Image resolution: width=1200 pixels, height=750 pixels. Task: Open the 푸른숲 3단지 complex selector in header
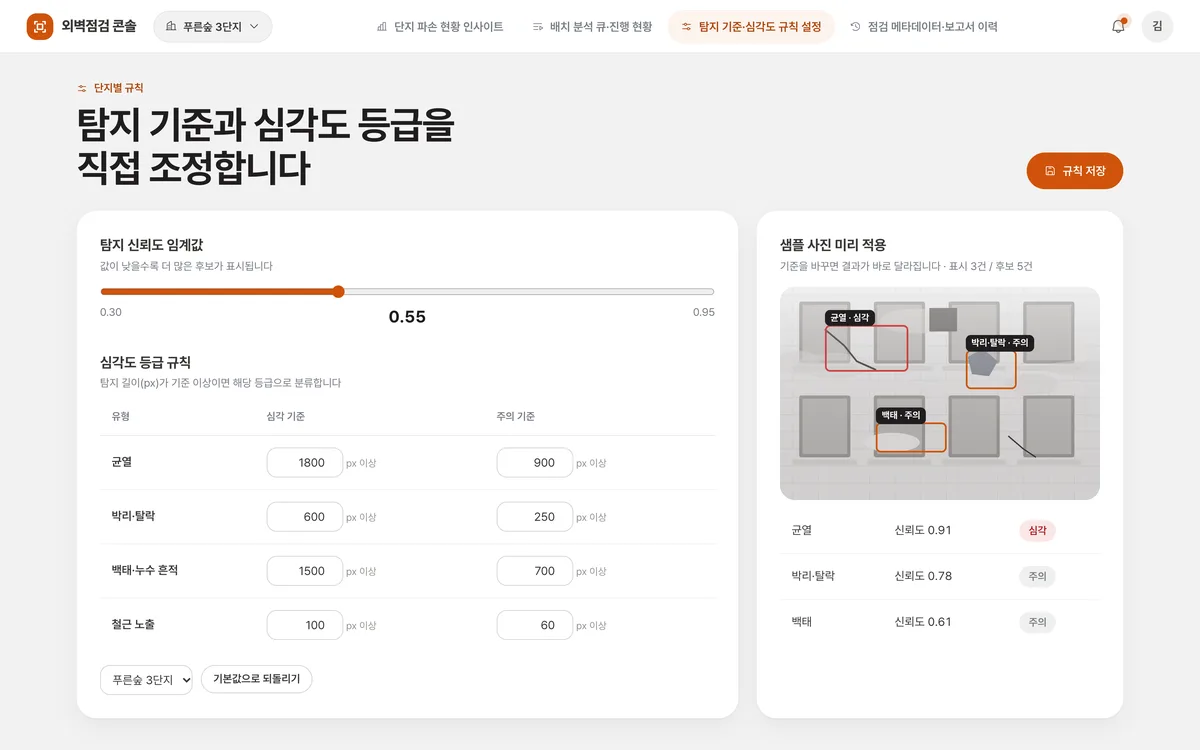[x=212, y=27]
